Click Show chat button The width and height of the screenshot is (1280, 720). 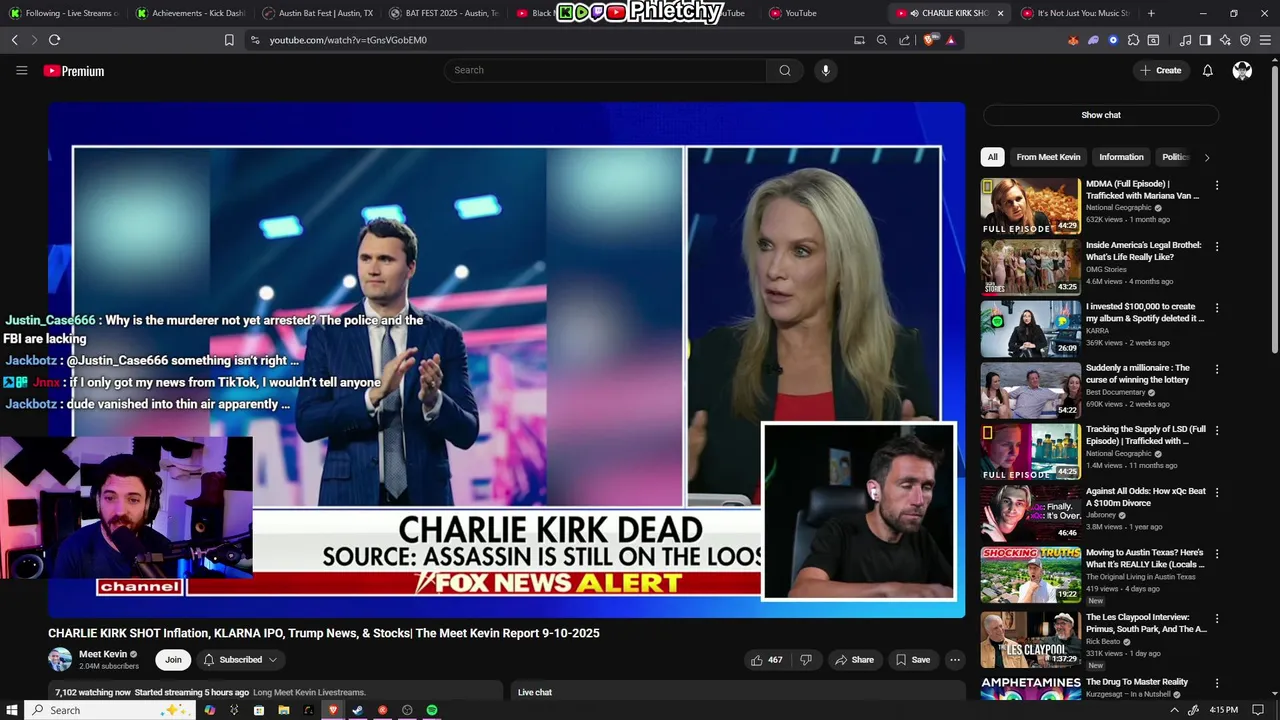click(1100, 115)
